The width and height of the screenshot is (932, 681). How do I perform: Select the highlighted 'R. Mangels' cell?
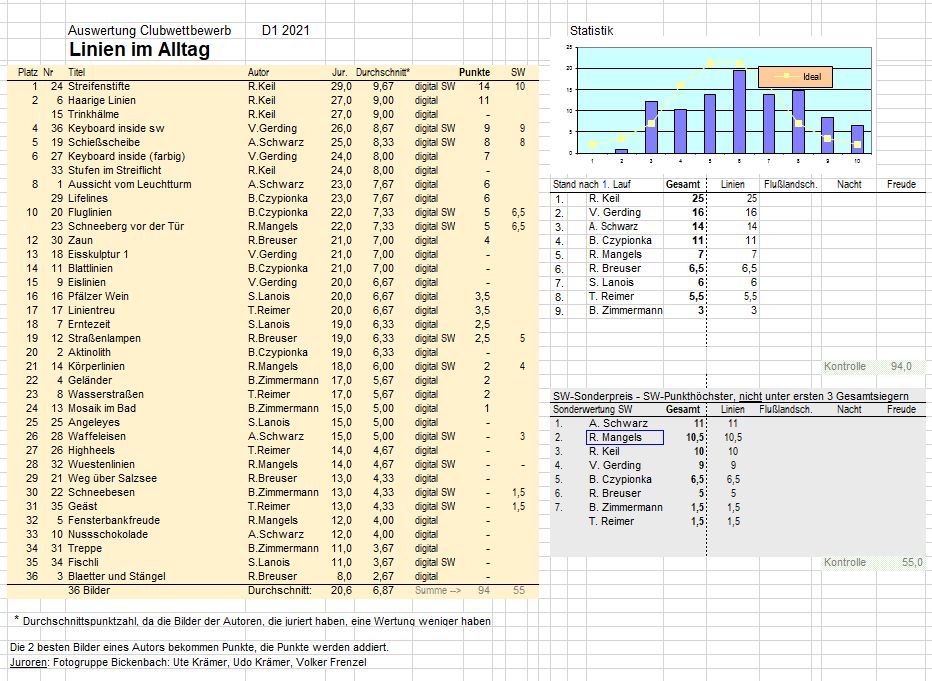(625, 437)
